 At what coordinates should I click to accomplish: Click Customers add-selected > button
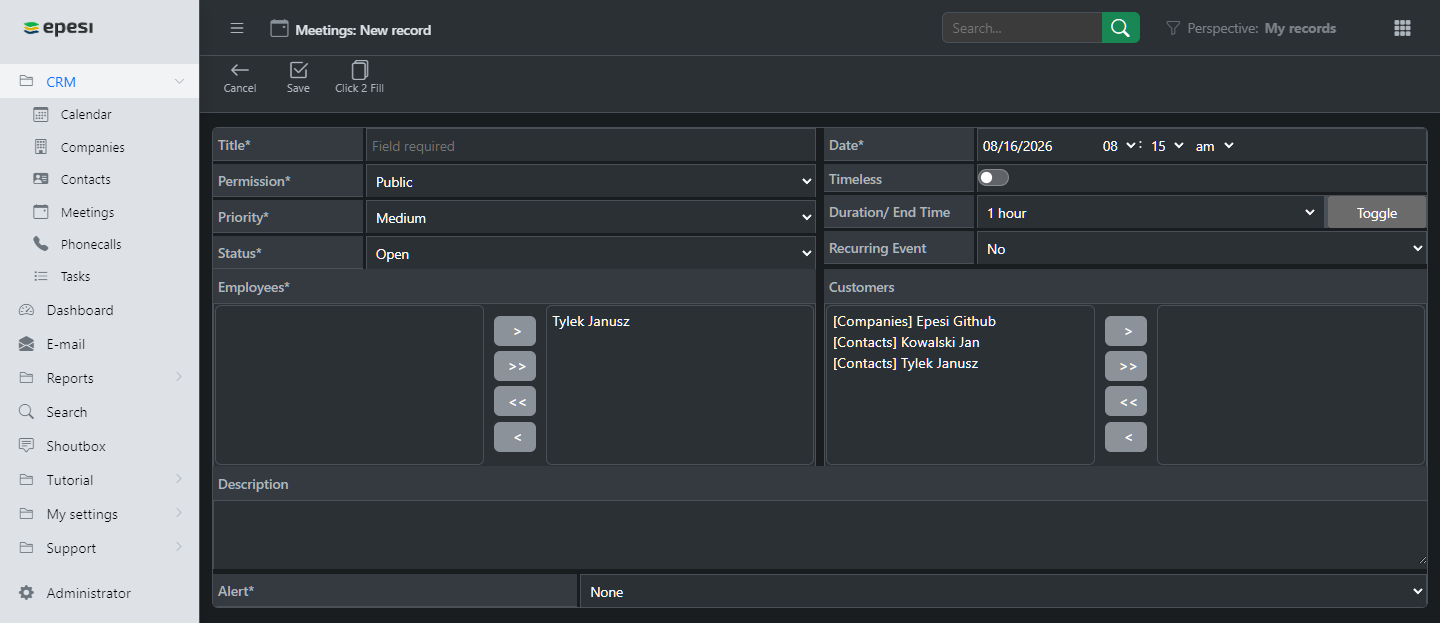[1126, 331]
